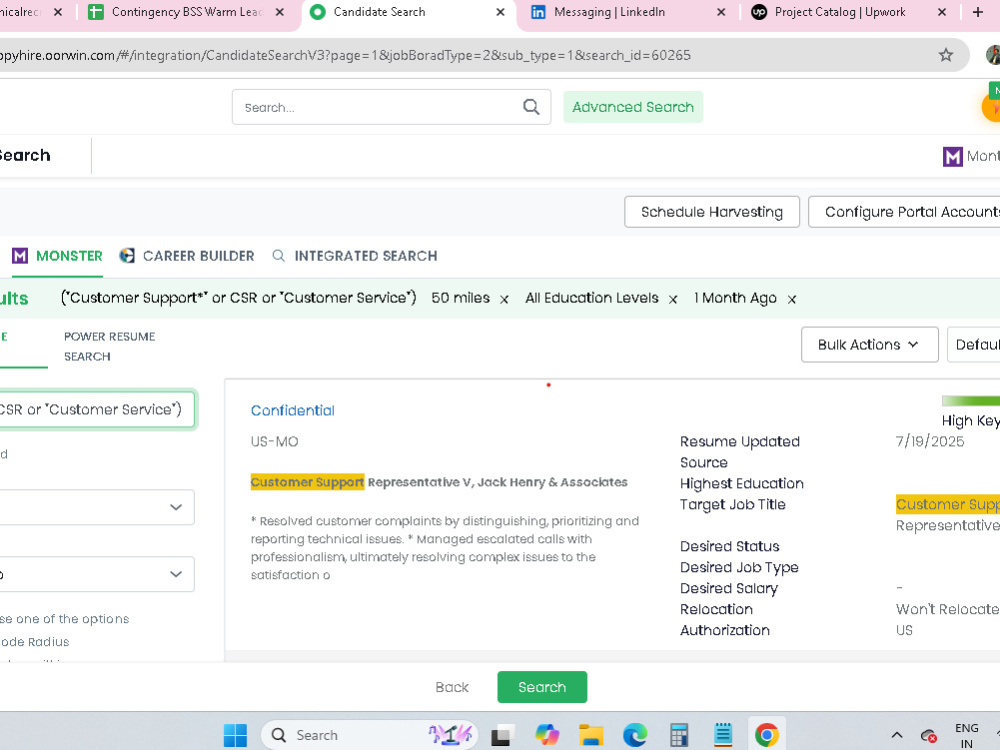
Task: Click the magnifier icon in the search box
Action: coord(531,107)
